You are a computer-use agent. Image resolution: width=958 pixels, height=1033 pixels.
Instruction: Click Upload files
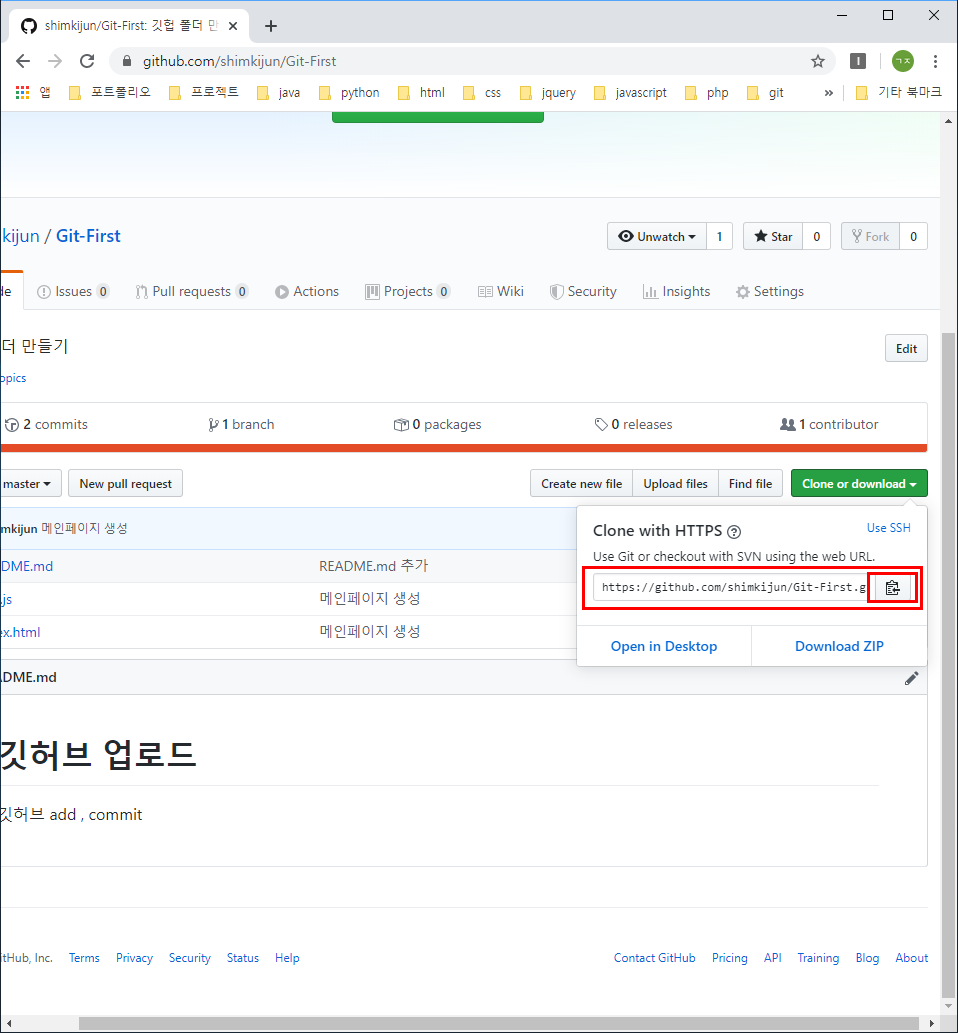[x=675, y=484]
